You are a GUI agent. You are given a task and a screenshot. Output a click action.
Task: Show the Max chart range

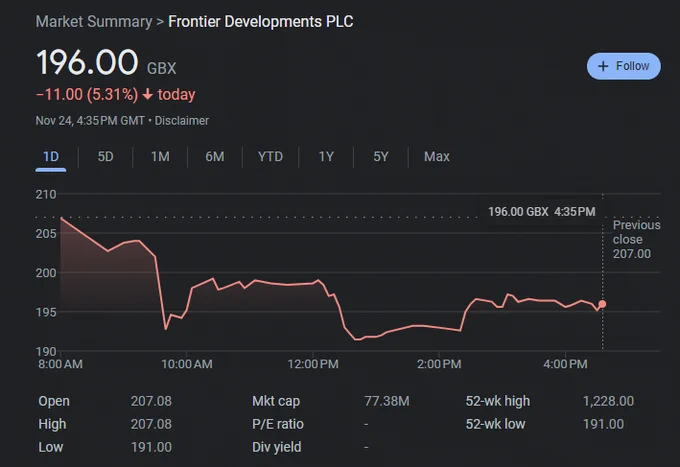pyautogui.click(x=437, y=157)
